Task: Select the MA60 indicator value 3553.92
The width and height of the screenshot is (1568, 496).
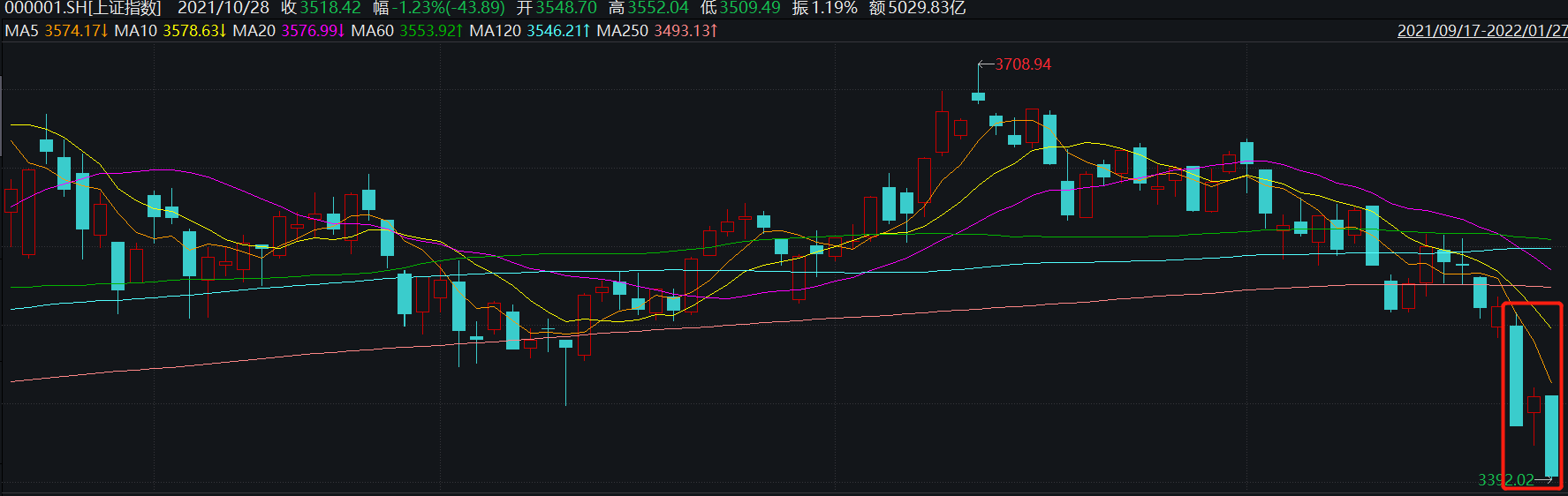Action: coord(430,31)
